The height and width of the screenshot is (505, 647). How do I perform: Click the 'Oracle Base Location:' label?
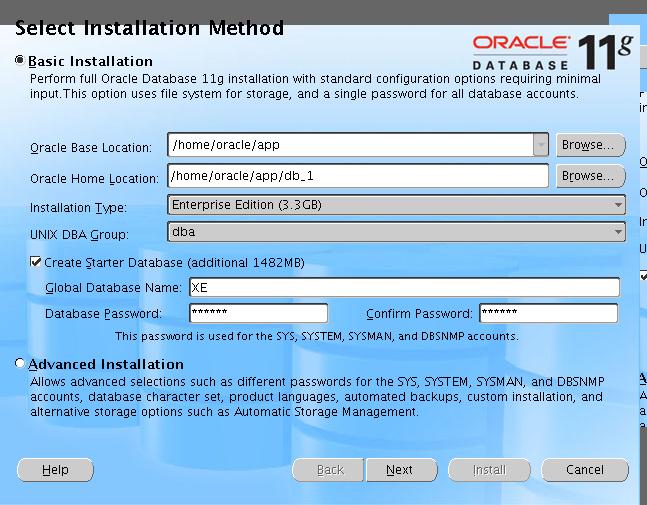(91, 148)
